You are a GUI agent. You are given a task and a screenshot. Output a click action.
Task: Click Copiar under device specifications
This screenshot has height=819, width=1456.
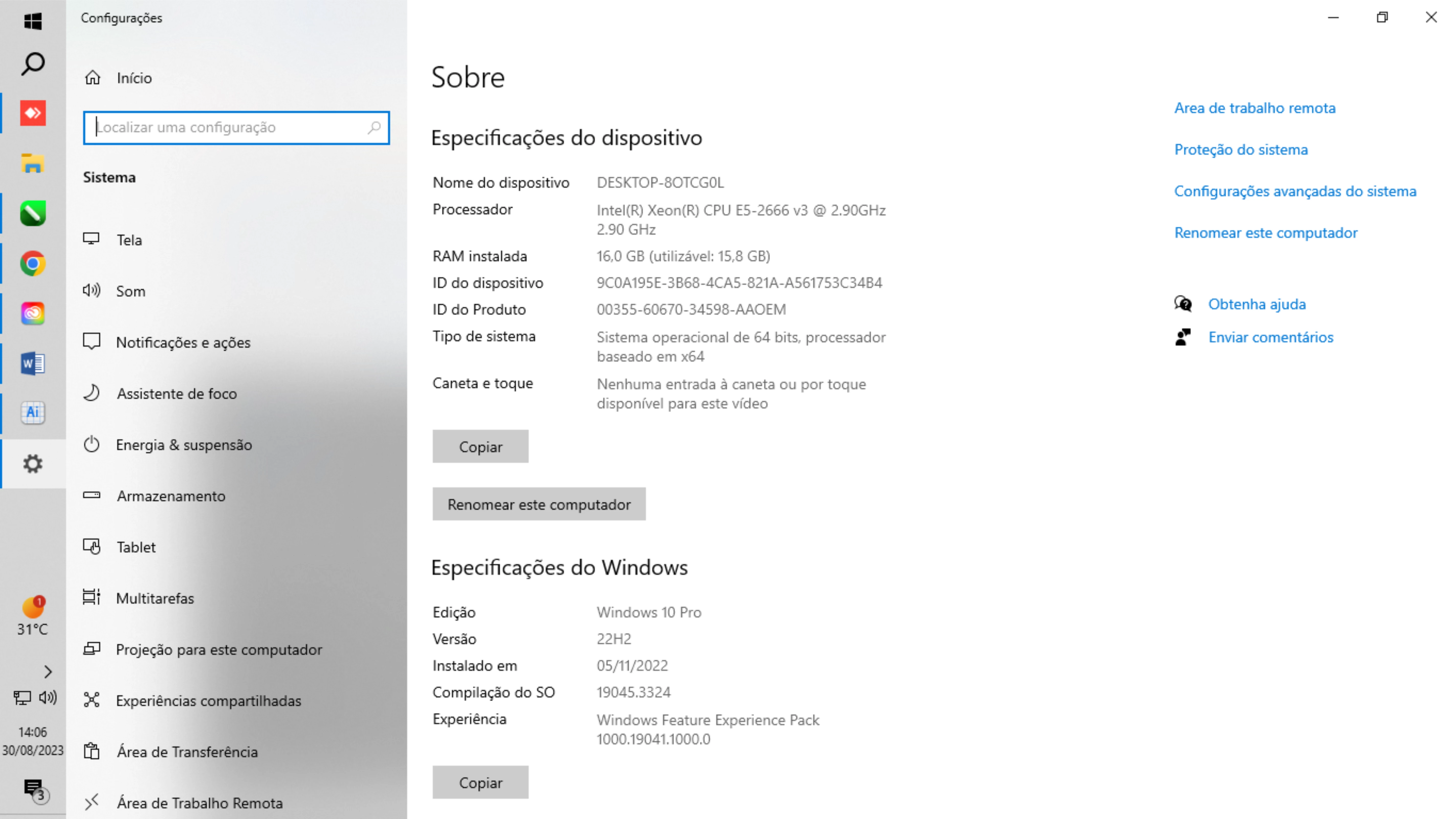[480, 446]
